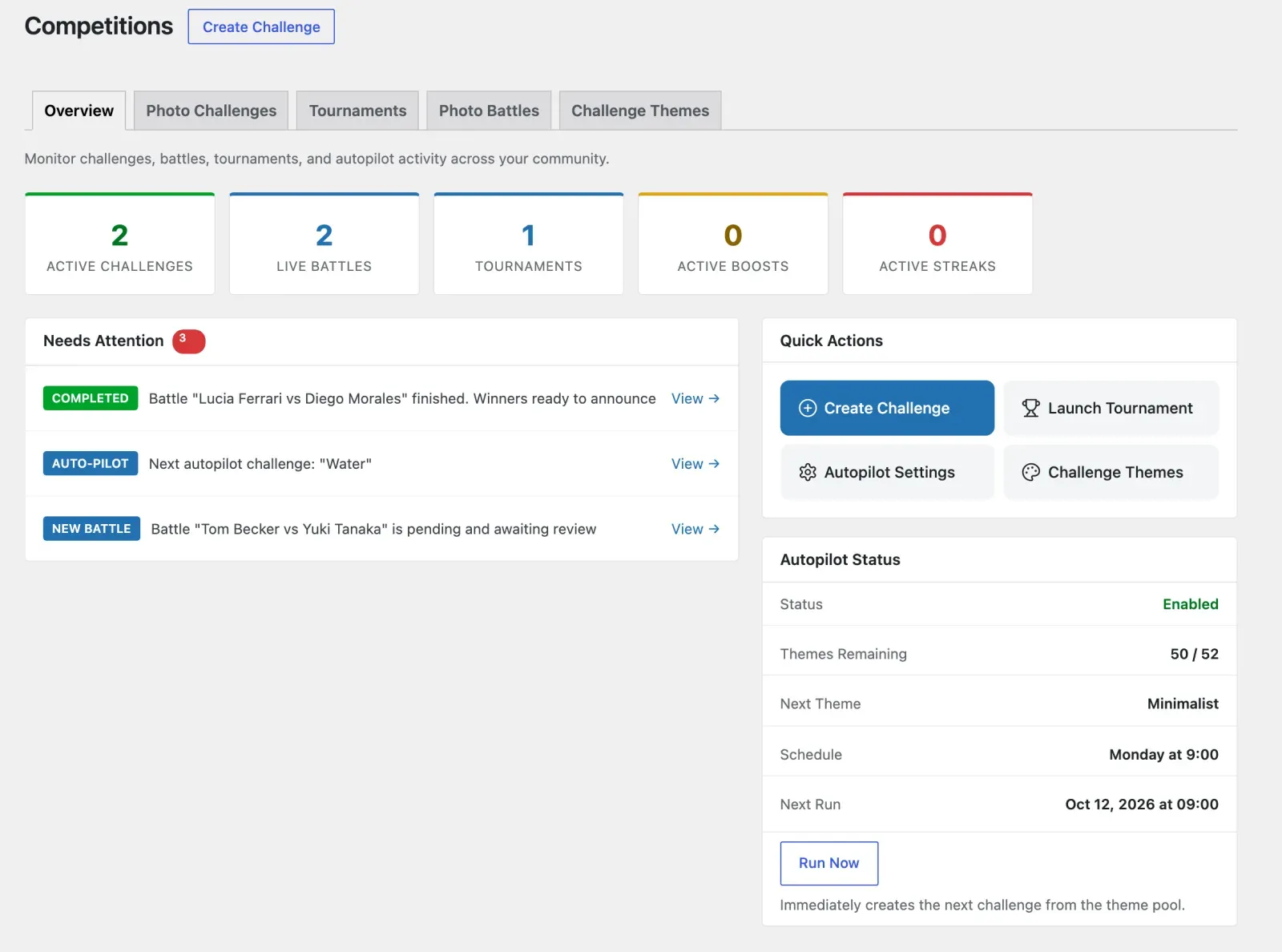Click the Next Theme label

coord(820,704)
